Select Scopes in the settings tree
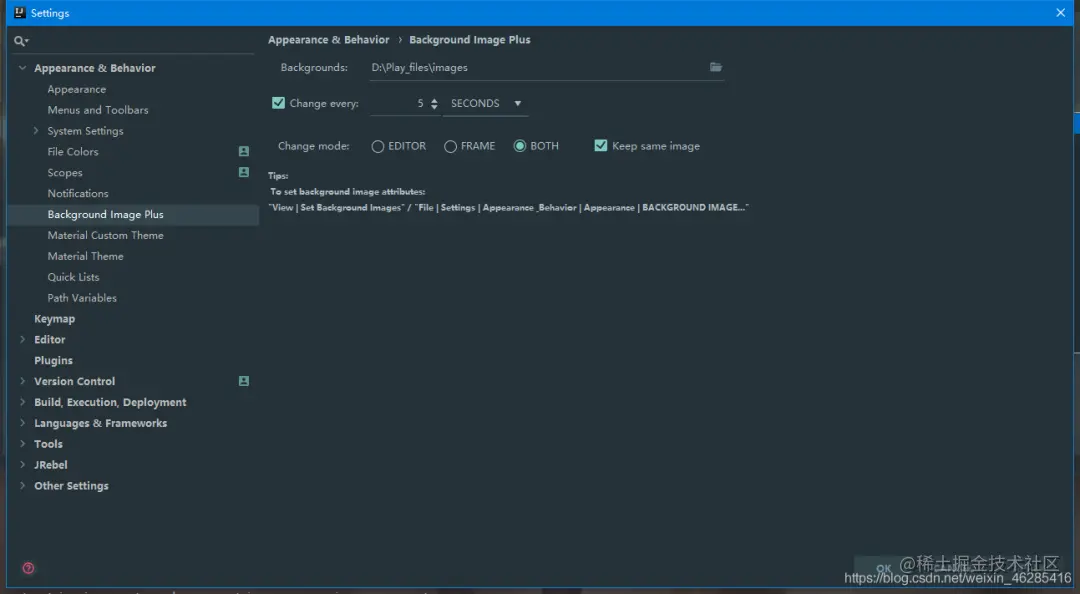Screen dimensions: 1080x594 pos(65,172)
